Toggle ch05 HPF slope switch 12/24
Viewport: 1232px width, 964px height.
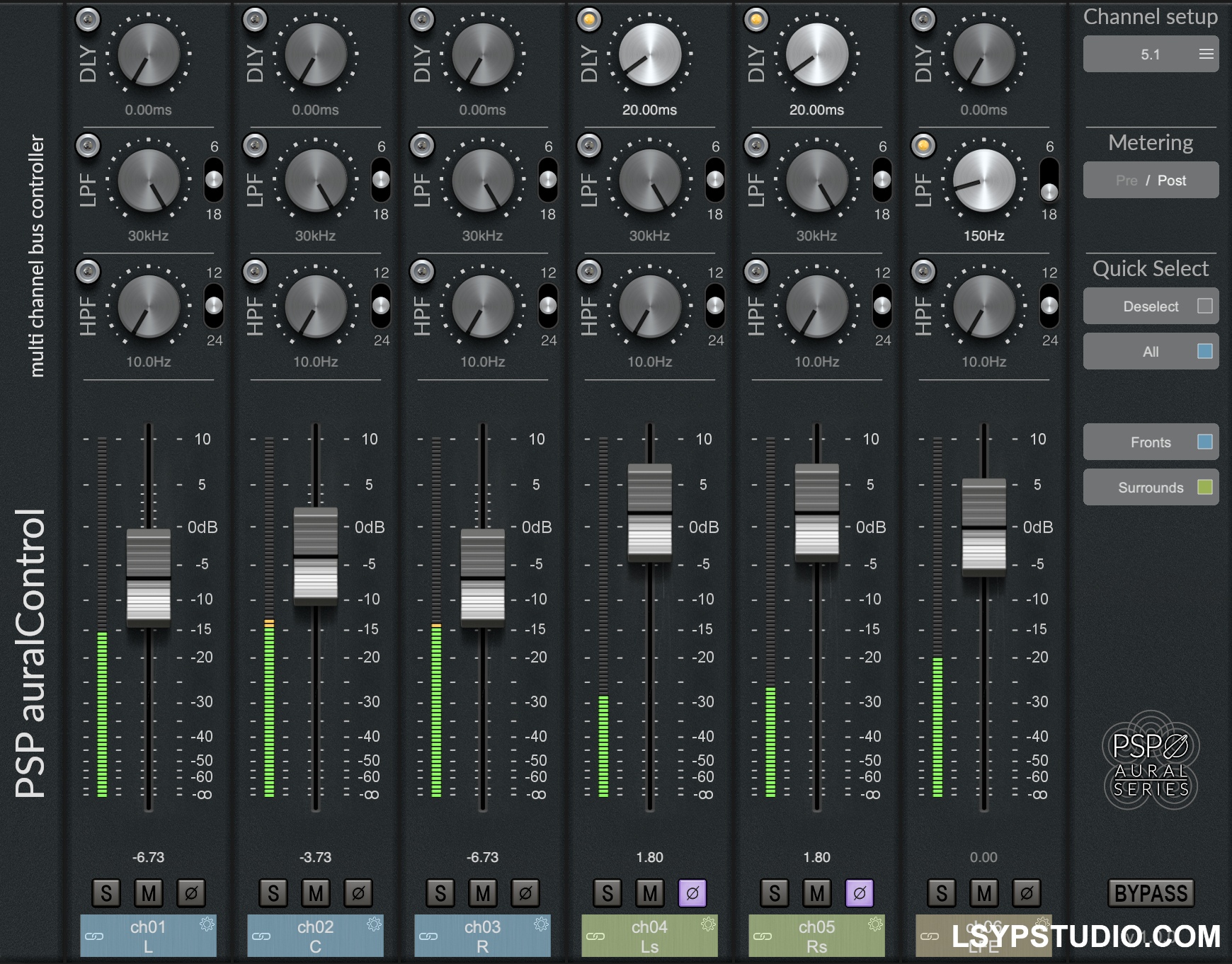882,306
